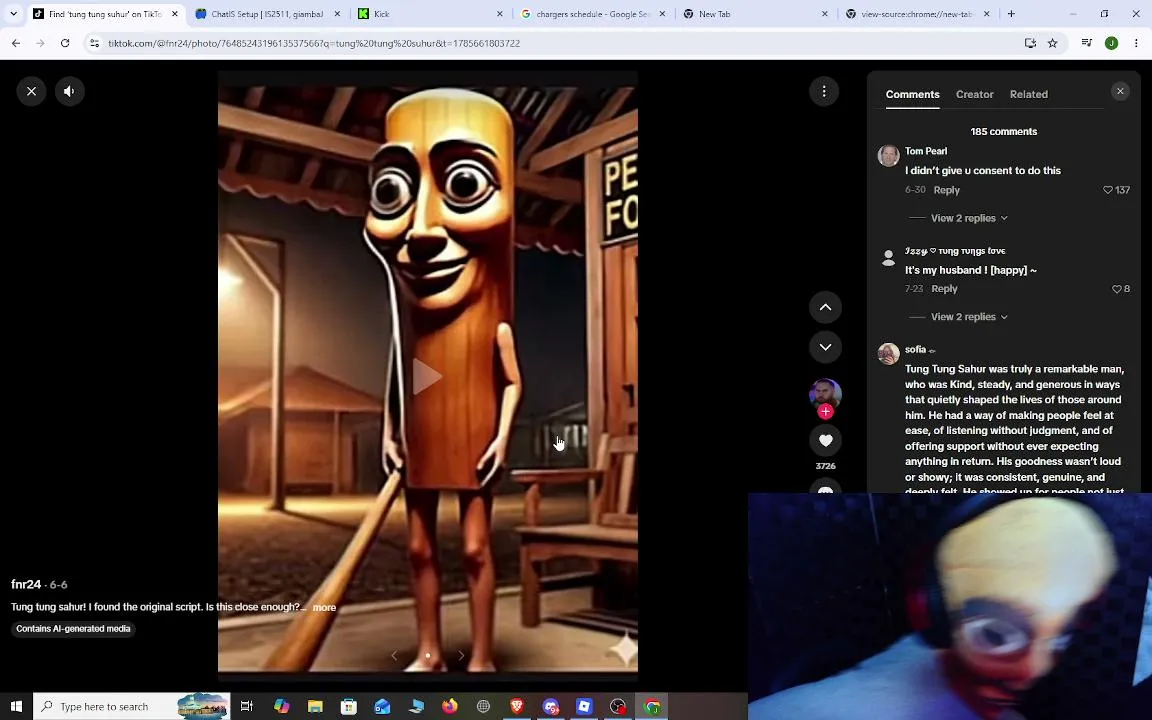
Task: Open Discord from the taskbar
Action: [x=550, y=706]
